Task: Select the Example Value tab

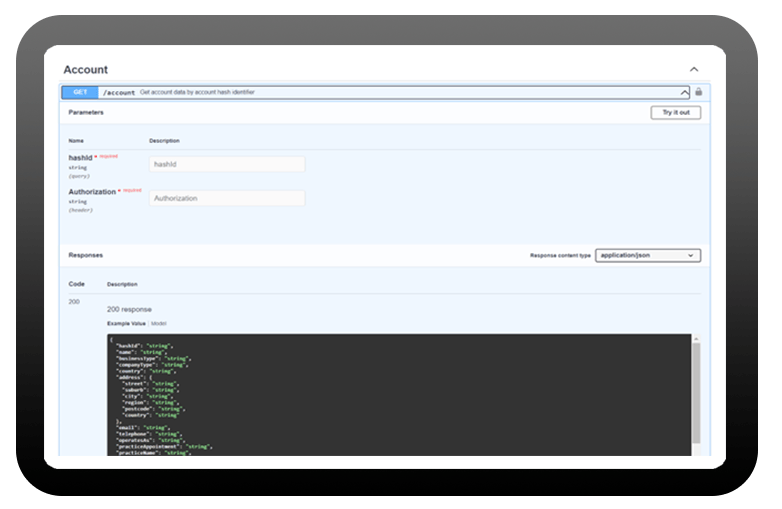Action: point(126,323)
